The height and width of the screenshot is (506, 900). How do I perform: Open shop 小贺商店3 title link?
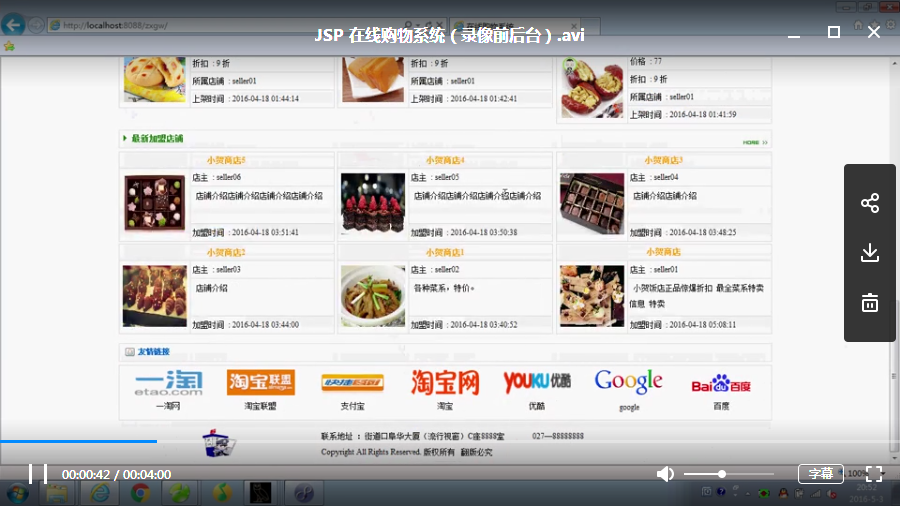coord(664,160)
